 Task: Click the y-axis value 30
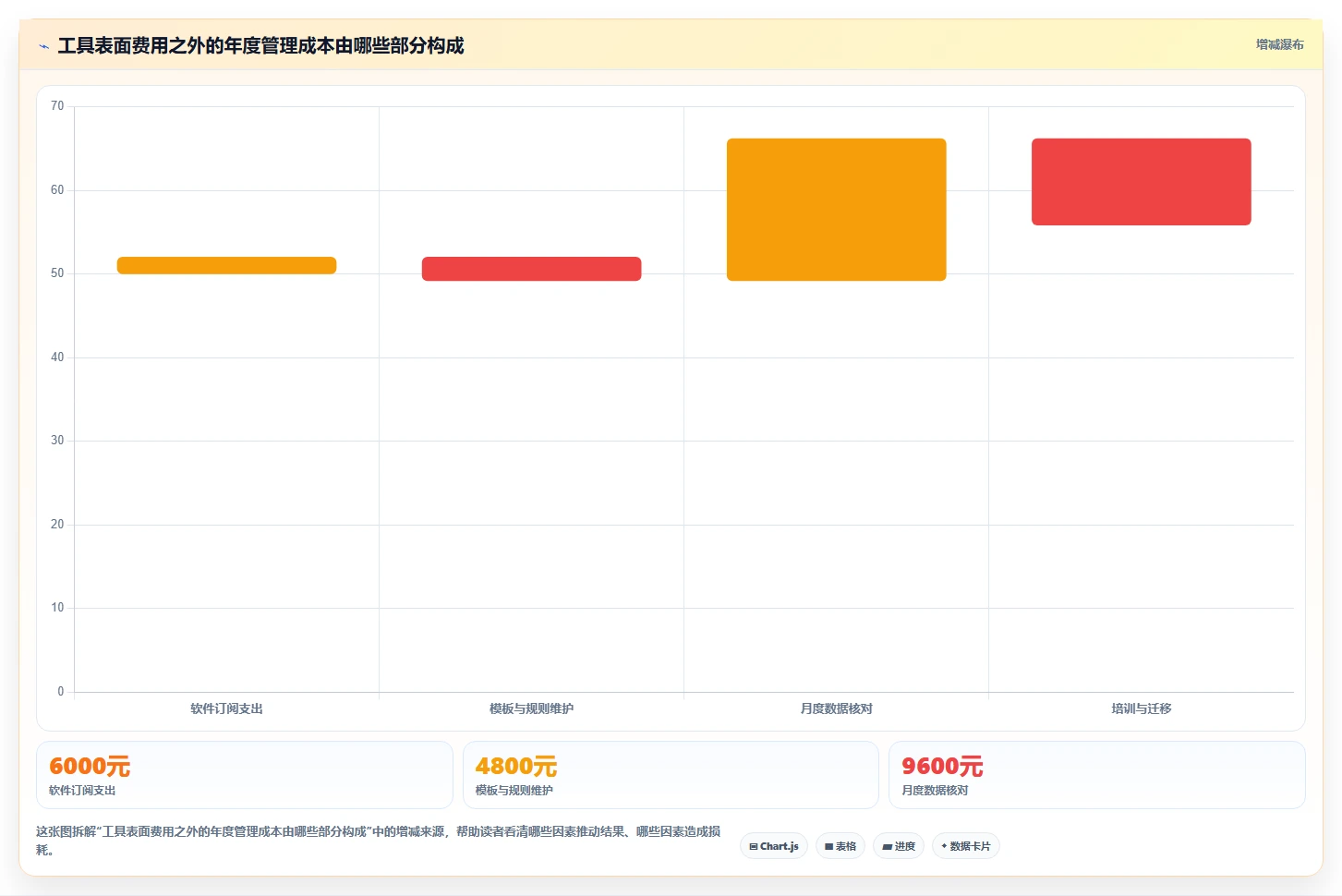[x=57, y=441]
